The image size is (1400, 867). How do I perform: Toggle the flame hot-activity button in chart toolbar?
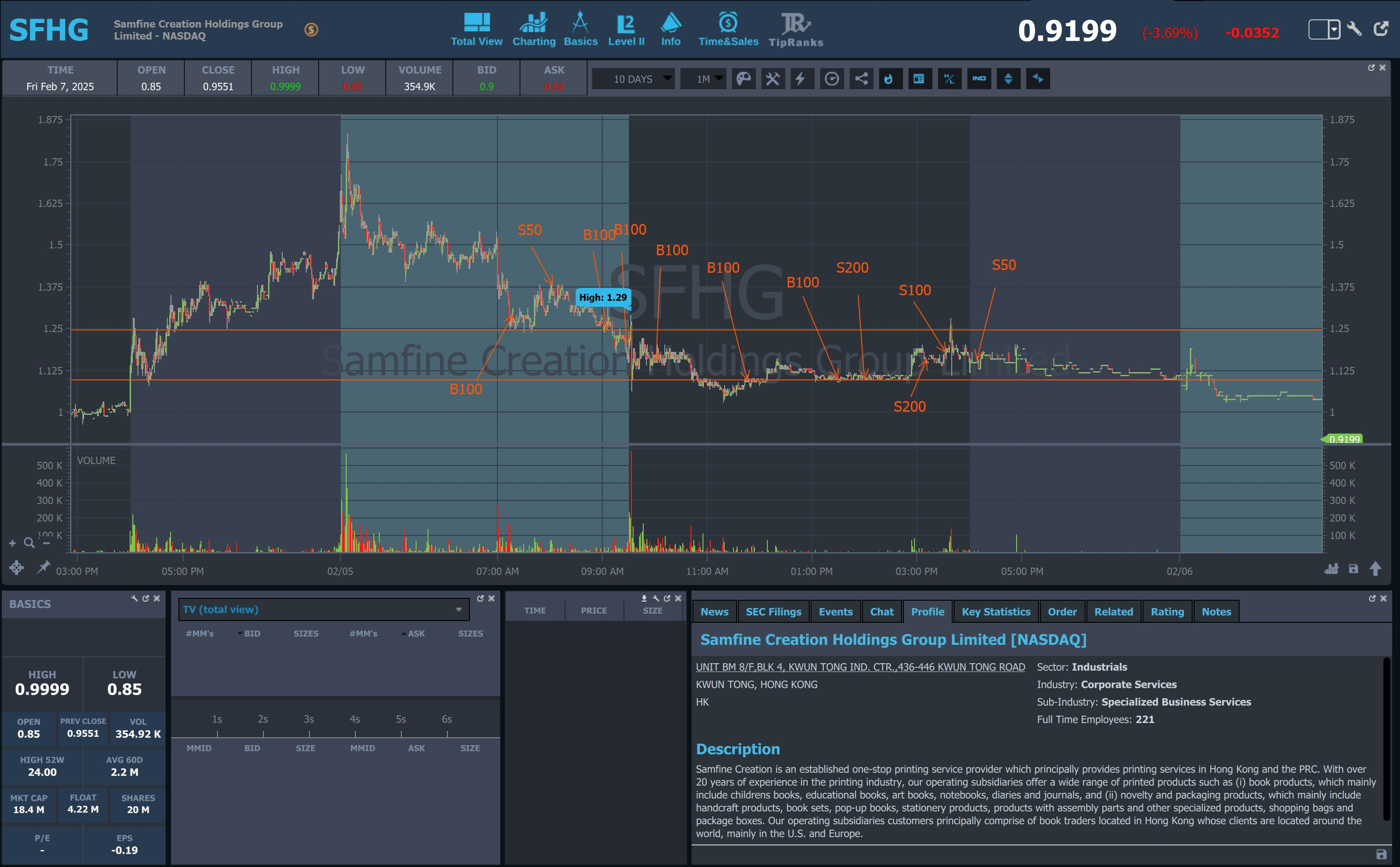click(x=890, y=79)
